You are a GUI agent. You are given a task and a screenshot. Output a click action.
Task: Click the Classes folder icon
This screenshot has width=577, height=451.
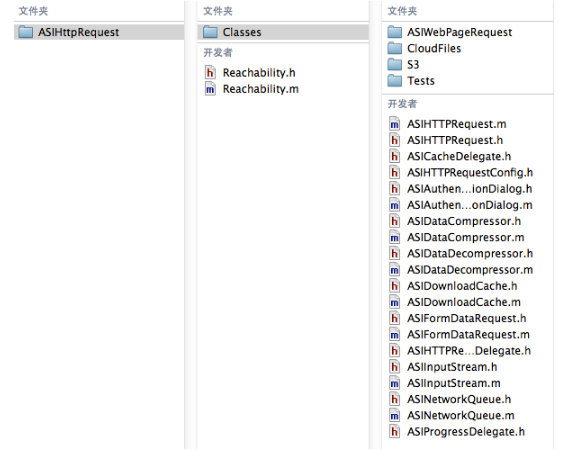pos(210,32)
